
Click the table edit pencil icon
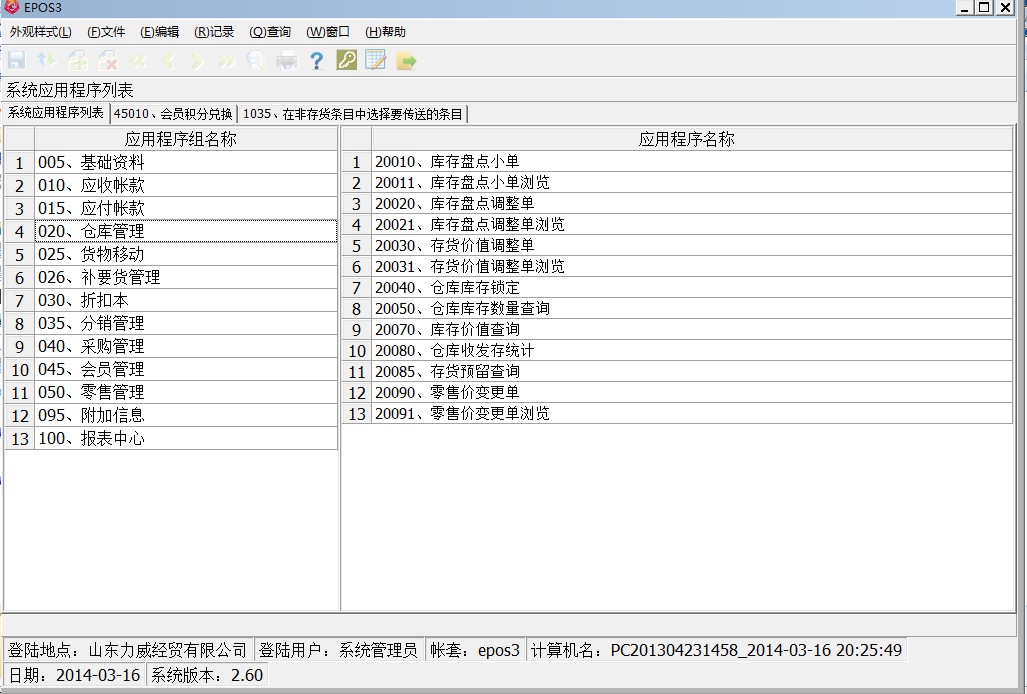tap(376, 61)
